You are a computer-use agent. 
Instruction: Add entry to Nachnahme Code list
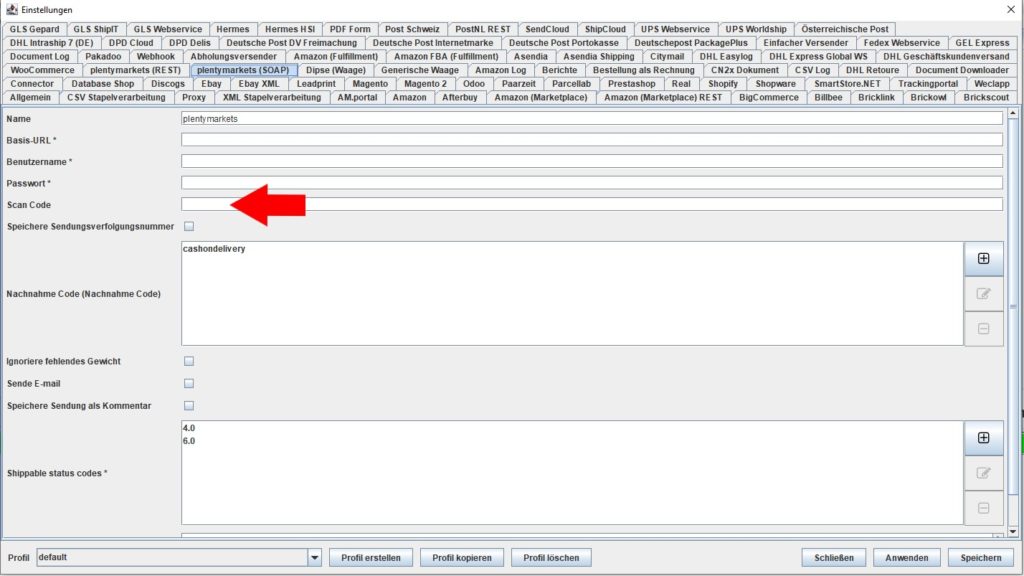tap(984, 259)
